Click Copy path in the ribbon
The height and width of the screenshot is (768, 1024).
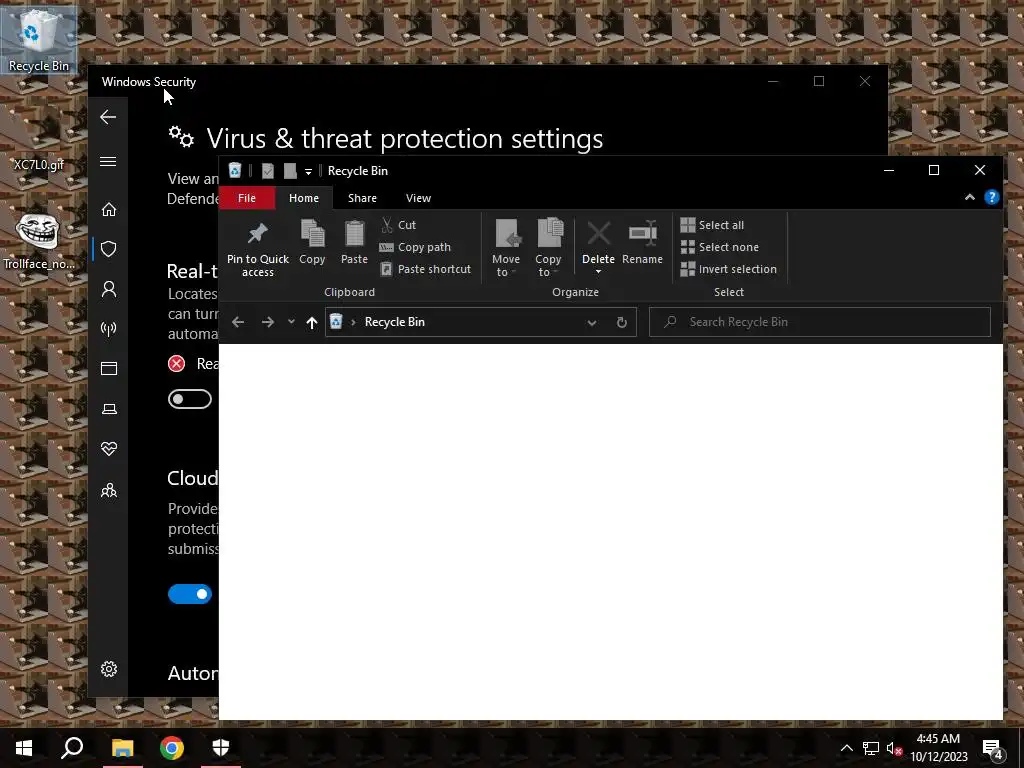coord(415,247)
